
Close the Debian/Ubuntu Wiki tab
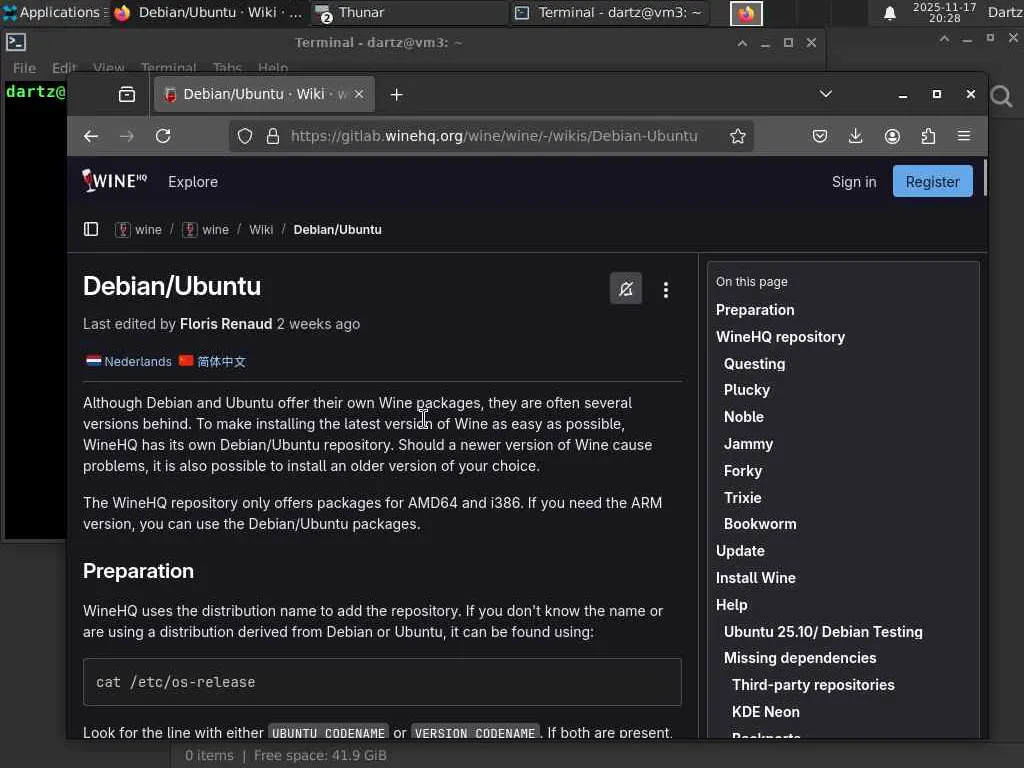(x=359, y=95)
